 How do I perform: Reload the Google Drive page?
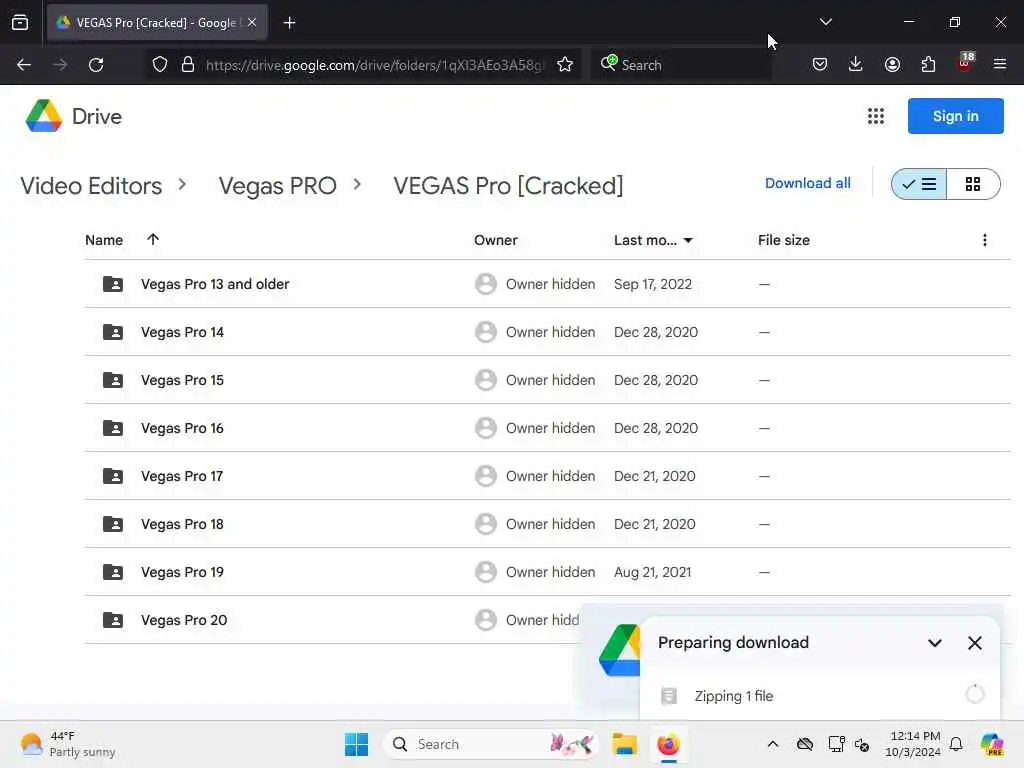pos(96,65)
